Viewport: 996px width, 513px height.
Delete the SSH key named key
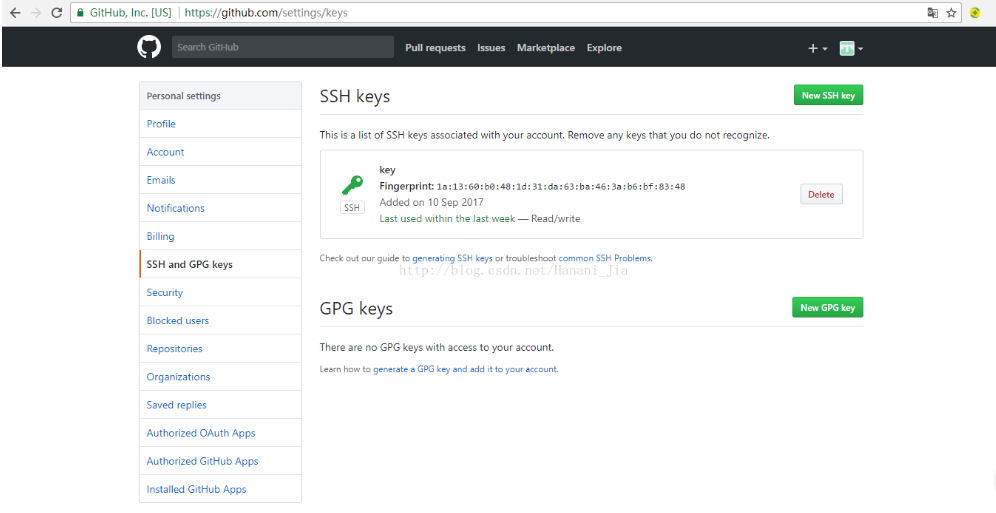821,194
